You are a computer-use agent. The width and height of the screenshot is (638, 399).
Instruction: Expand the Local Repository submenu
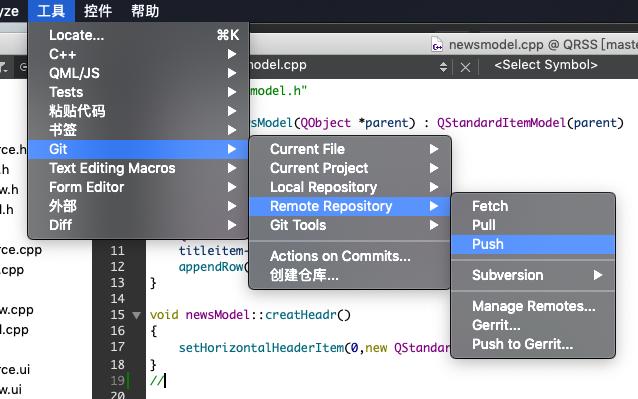pos(350,187)
